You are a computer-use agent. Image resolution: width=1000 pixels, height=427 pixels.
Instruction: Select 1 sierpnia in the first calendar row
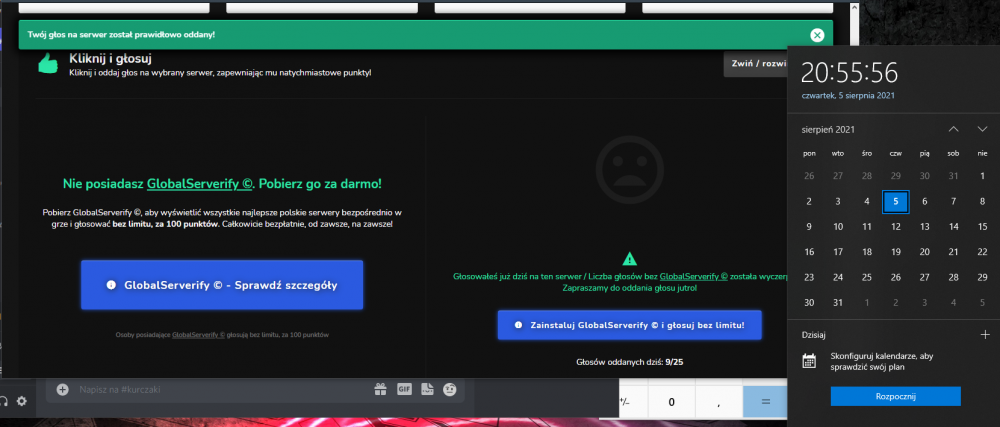(982, 176)
